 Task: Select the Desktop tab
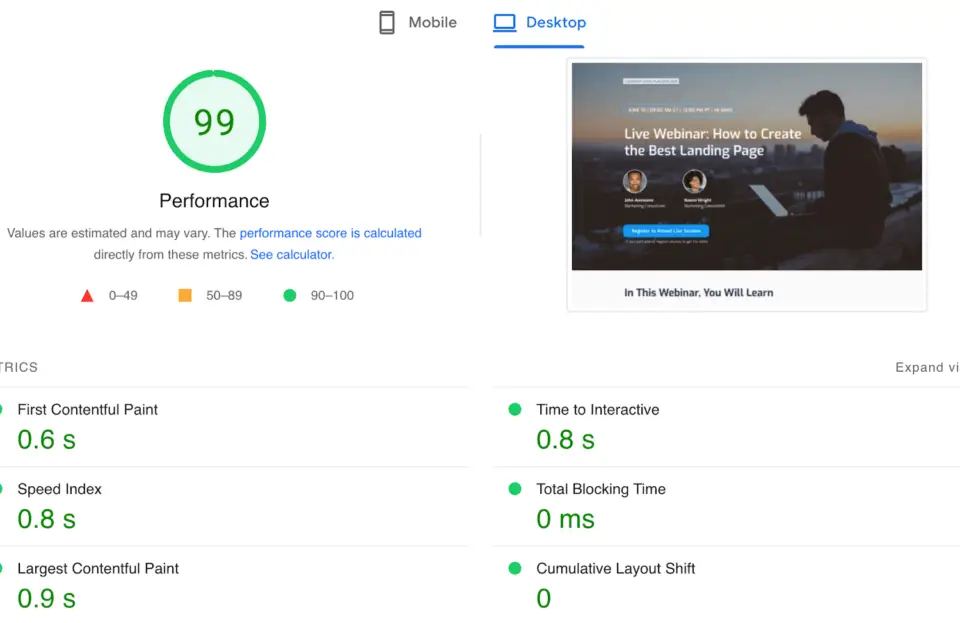pos(539,23)
